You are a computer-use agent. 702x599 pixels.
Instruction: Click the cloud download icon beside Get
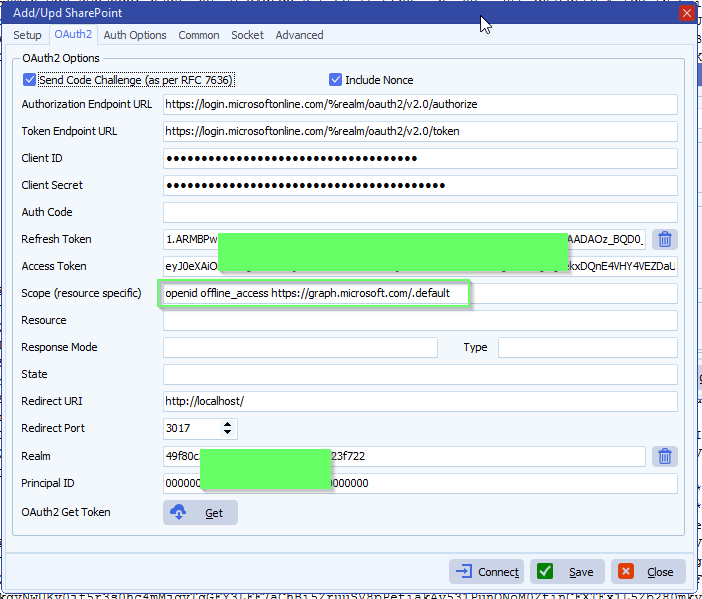point(178,512)
